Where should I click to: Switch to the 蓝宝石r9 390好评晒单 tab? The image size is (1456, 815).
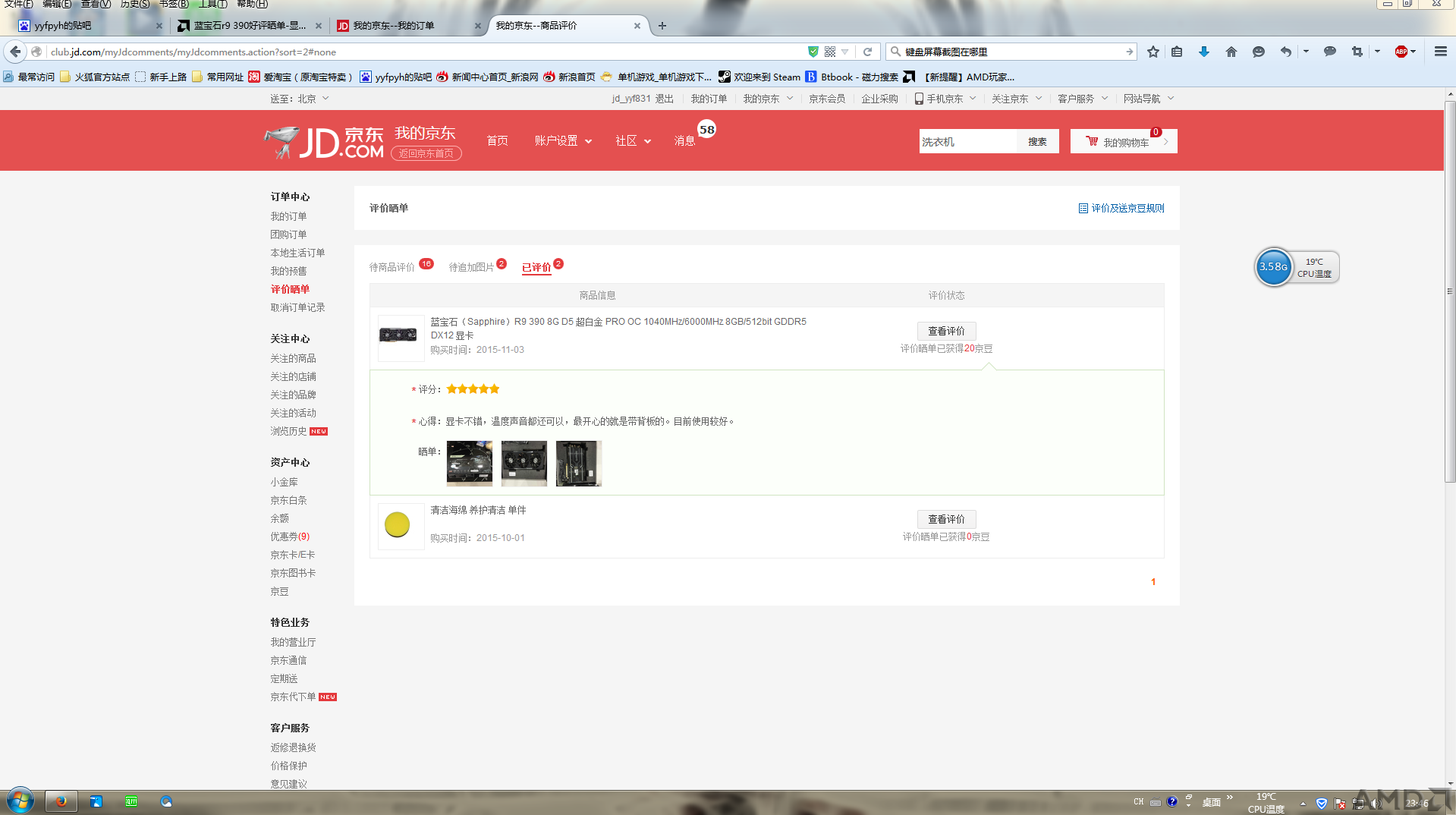[x=250, y=26]
